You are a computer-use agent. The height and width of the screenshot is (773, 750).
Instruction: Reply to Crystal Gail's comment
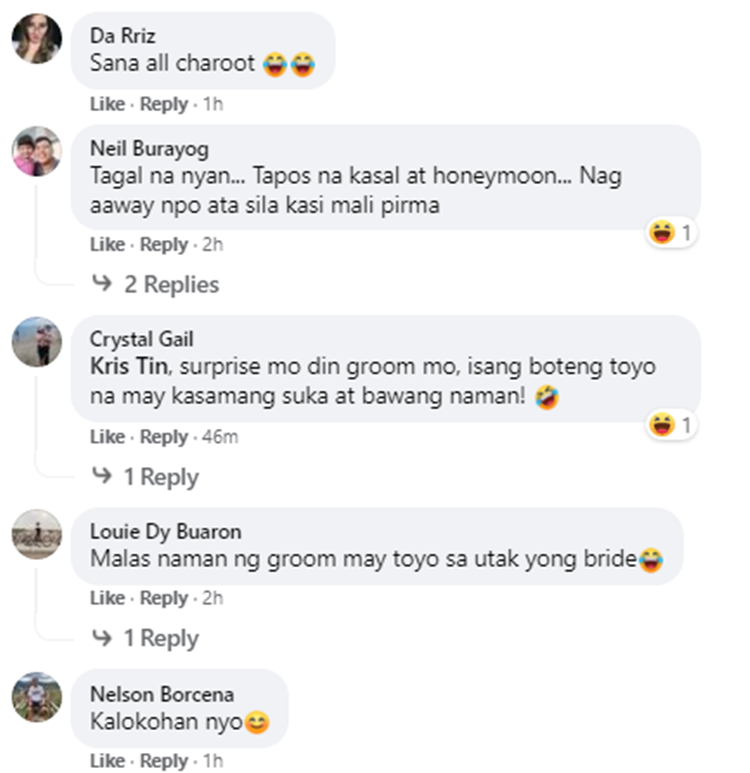coord(164,436)
